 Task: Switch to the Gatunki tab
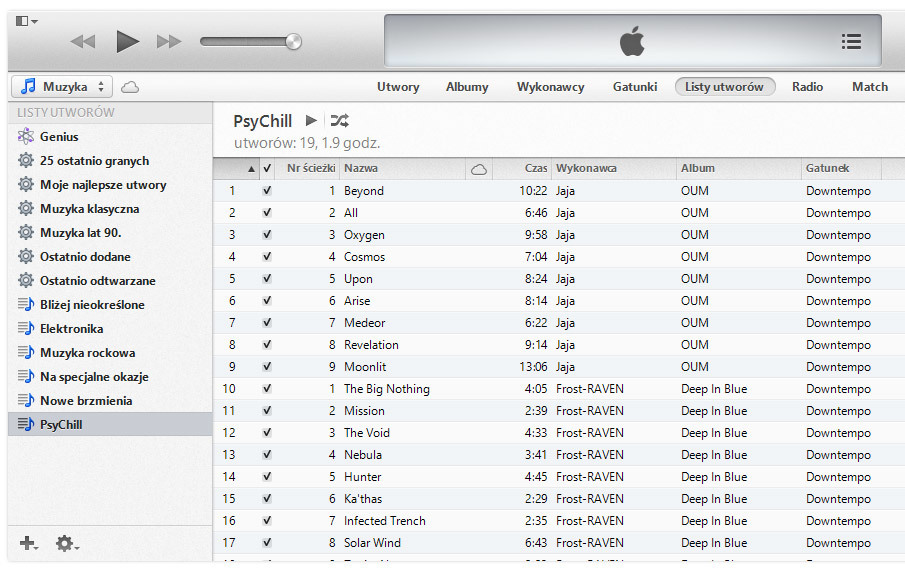(x=635, y=87)
